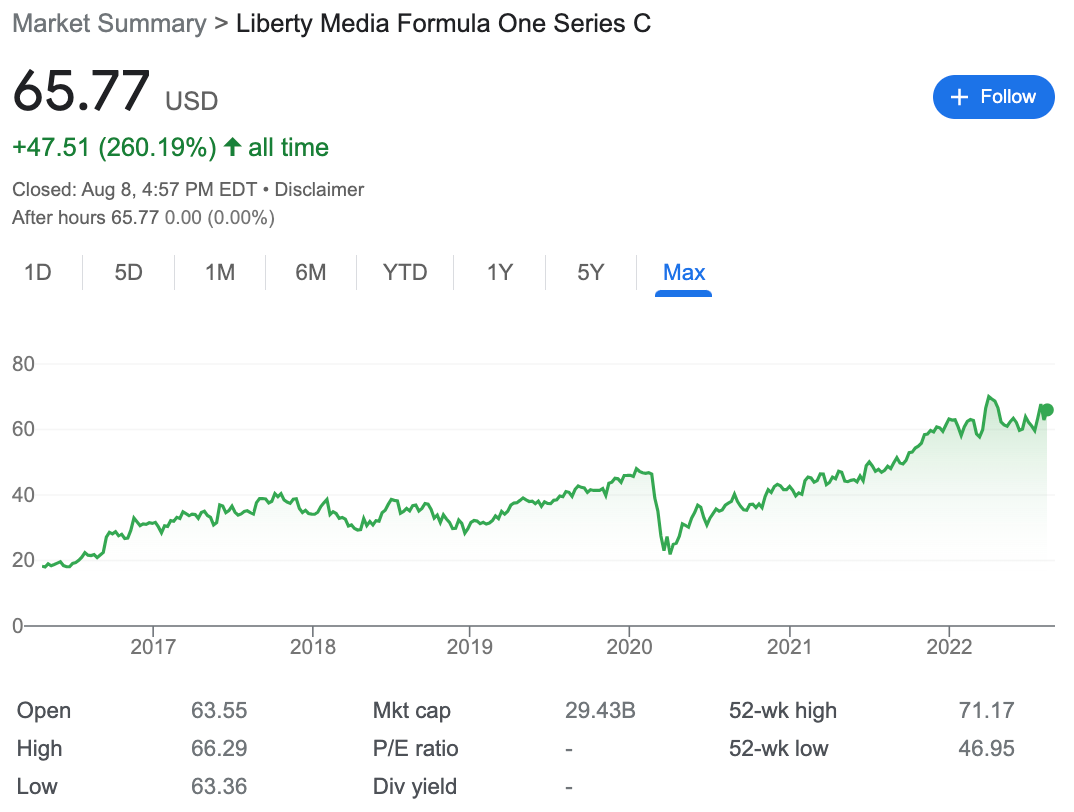Click the Div yield label

(414, 787)
